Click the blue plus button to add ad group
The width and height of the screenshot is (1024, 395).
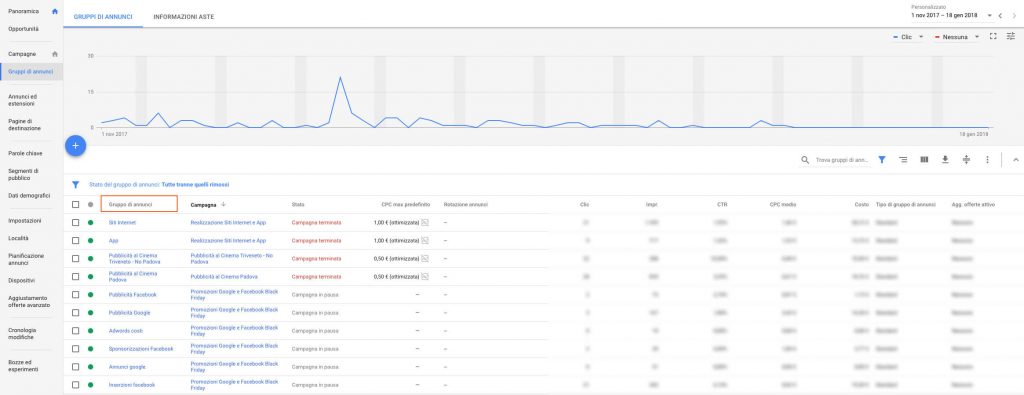coord(76,146)
